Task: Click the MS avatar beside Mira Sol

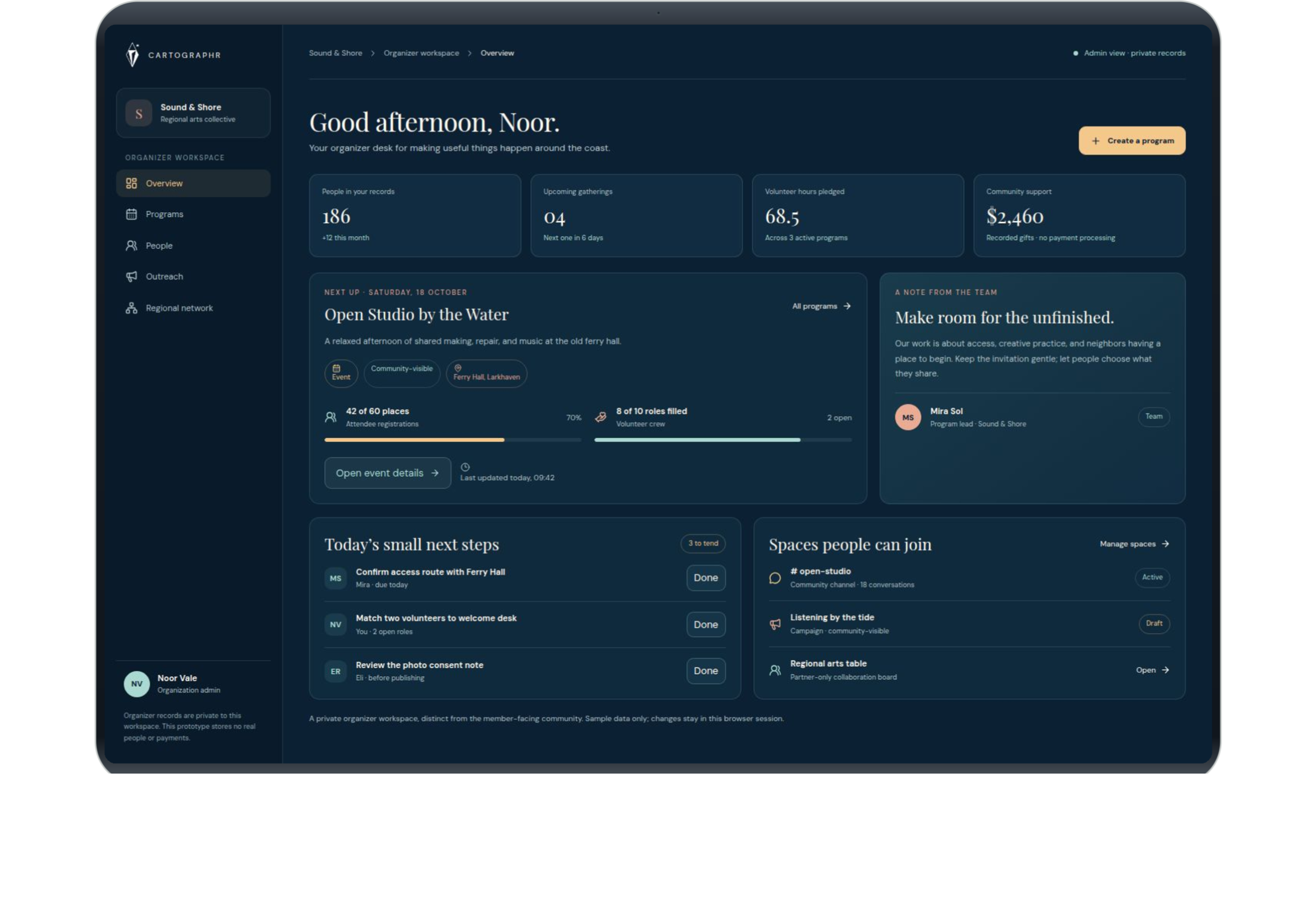Action: click(x=908, y=417)
